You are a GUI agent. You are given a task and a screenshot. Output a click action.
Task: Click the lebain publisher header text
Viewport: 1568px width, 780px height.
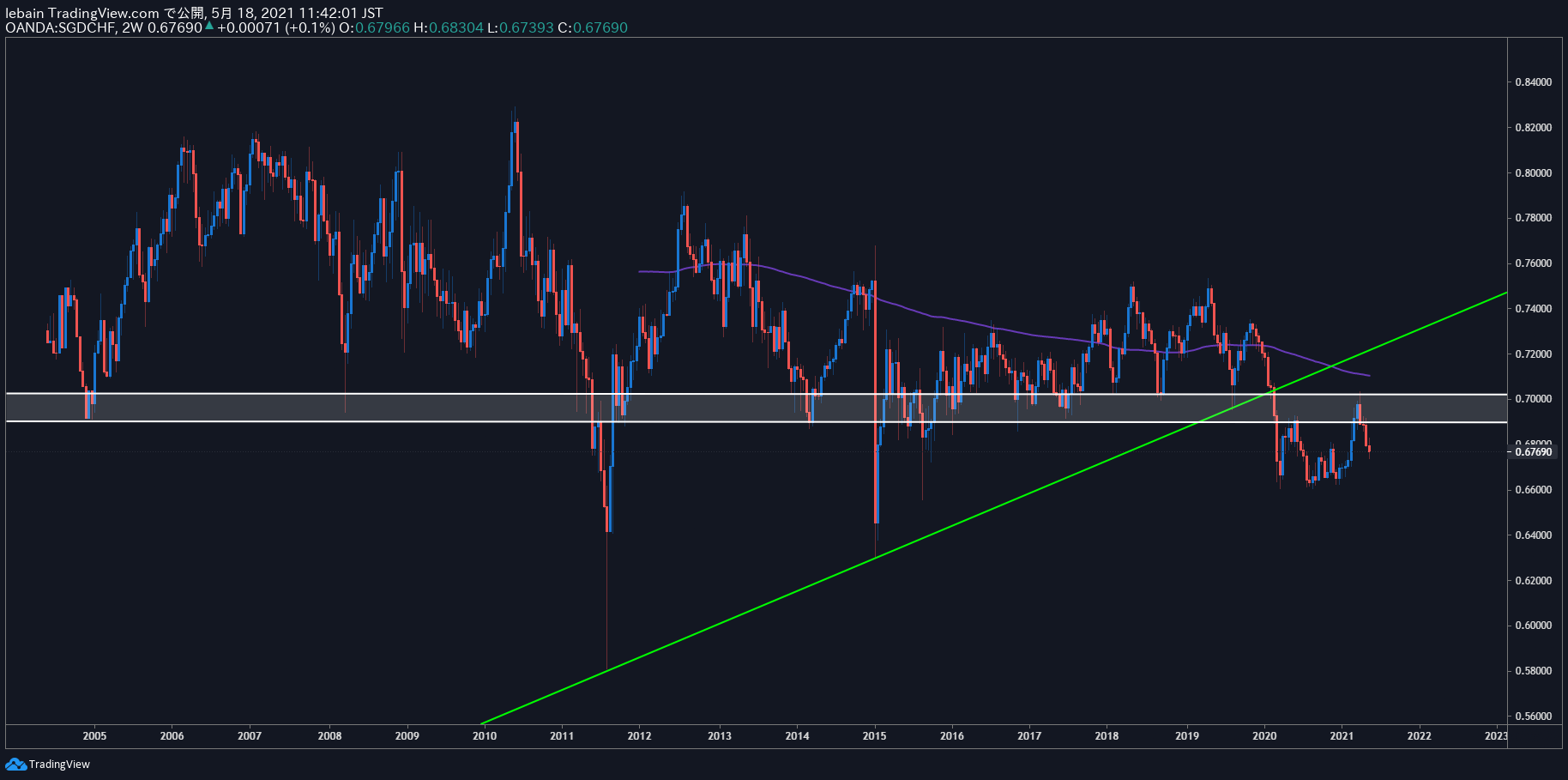[194, 13]
